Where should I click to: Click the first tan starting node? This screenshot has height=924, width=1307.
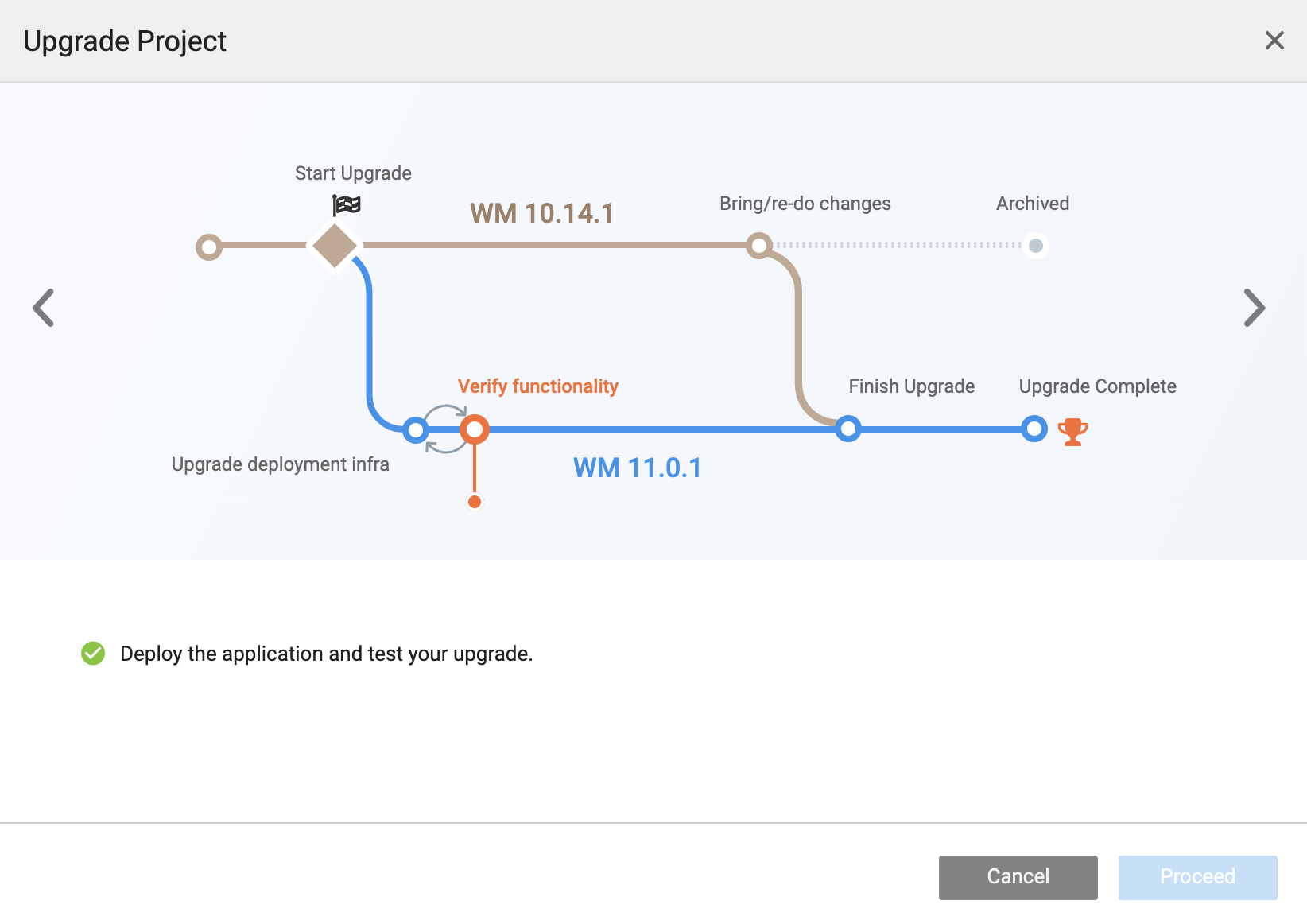point(209,247)
